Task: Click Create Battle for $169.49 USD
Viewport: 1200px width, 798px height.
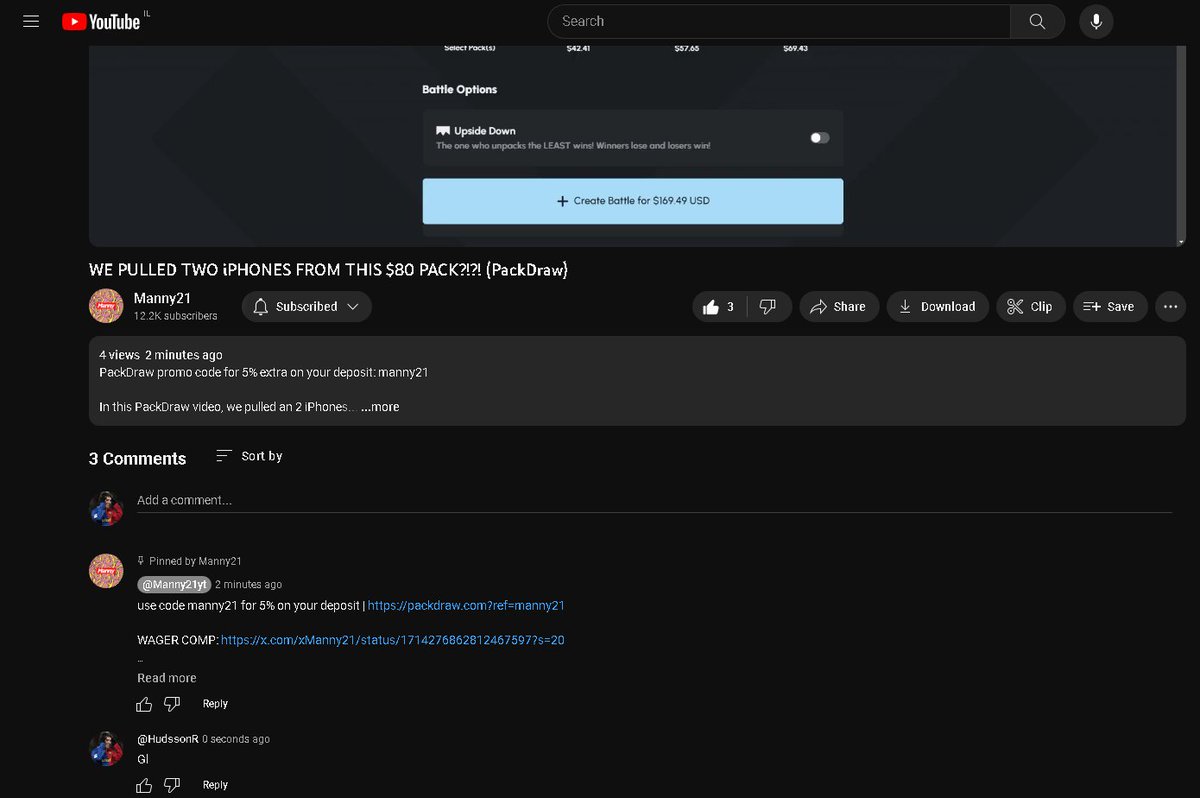Action: (x=633, y=201)
